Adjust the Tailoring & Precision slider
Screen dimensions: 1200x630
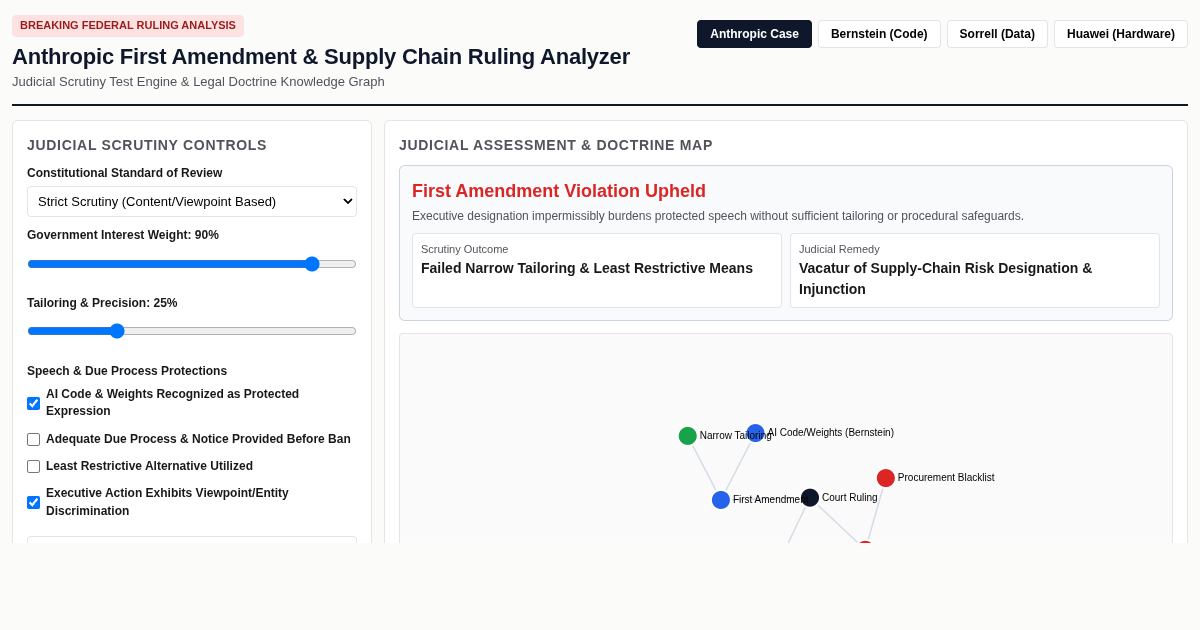pyautogui.click(x=192, y=331)
